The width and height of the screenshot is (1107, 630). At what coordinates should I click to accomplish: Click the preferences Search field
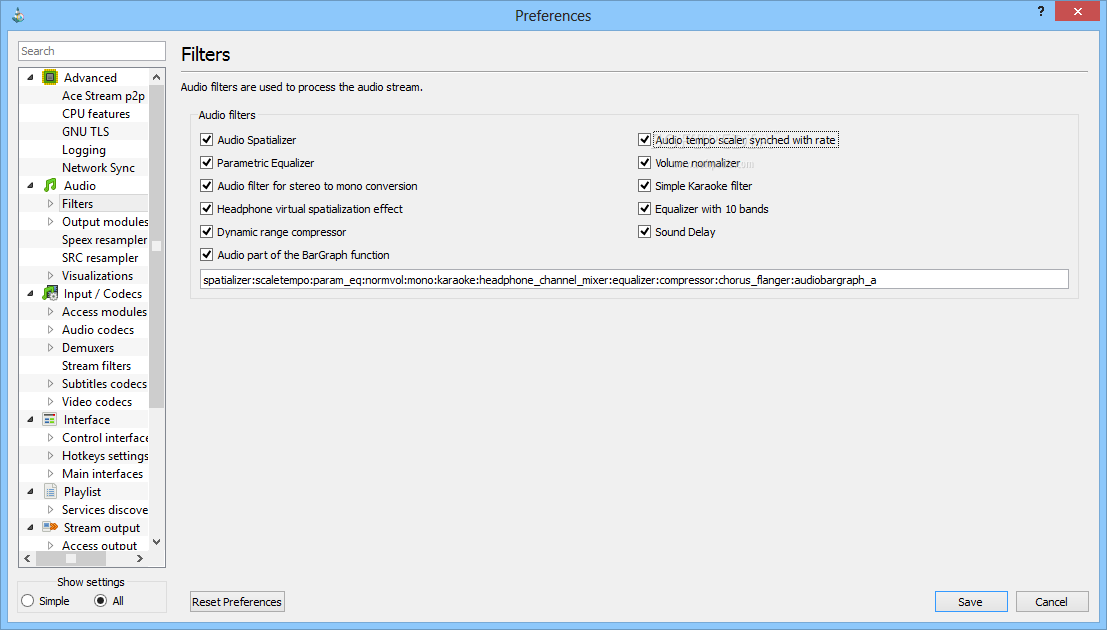tap(92, 51)
